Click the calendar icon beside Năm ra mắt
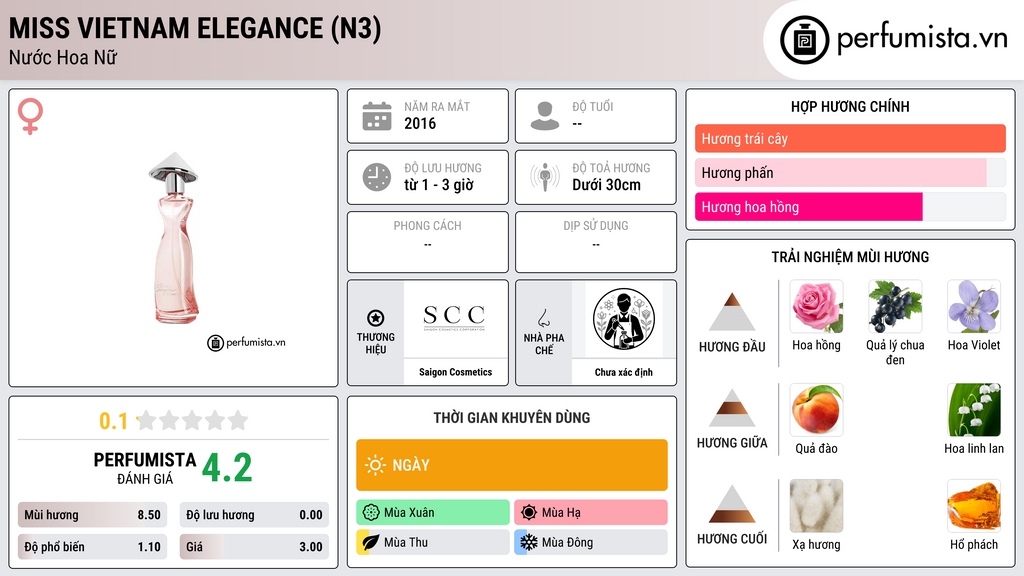Image resolution: width=1024 pixels, height=576 pixels. click(377, 116)
